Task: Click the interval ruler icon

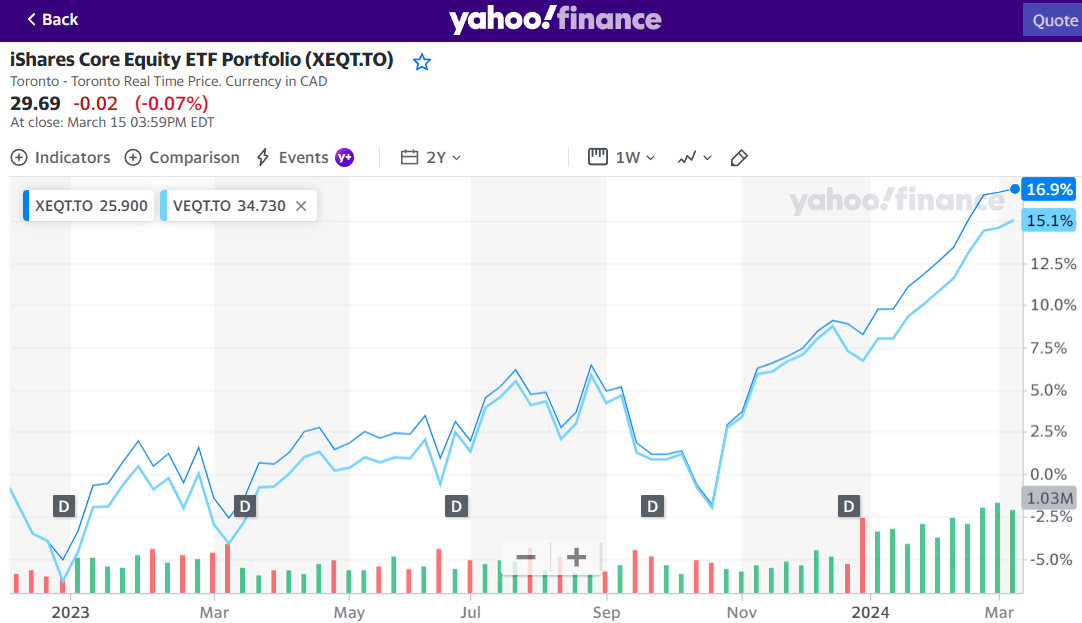Action: coord(597,157)
